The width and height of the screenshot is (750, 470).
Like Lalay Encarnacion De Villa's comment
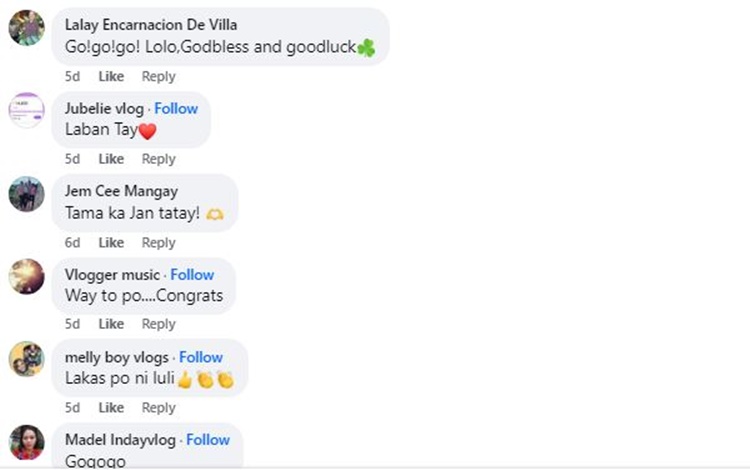click(x=111, y=76)
